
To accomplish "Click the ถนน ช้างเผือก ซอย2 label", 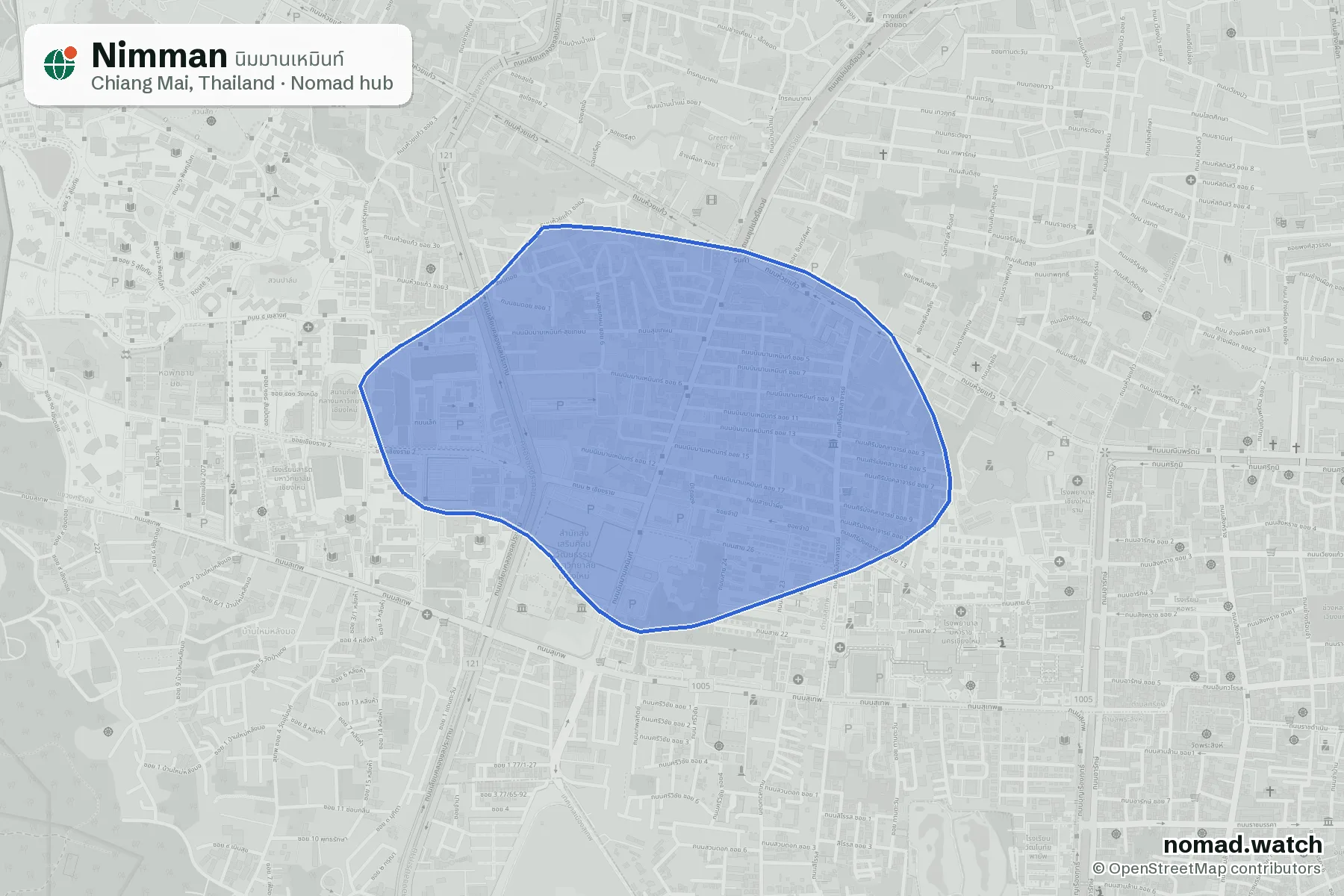I will click(1229, 341).
